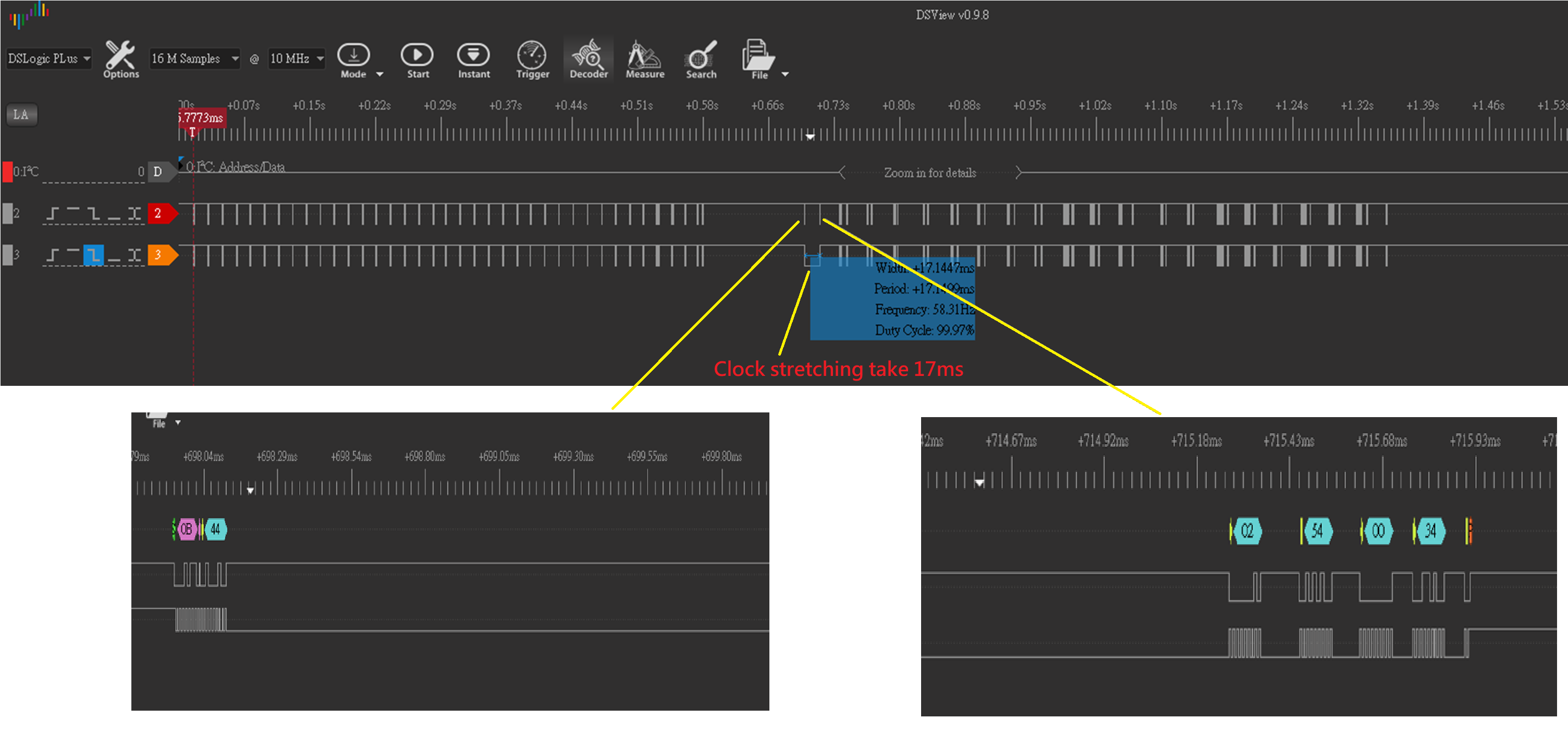
Task: Open the 10 MHz sample rate dropdown
Action: tap(297, 59)
